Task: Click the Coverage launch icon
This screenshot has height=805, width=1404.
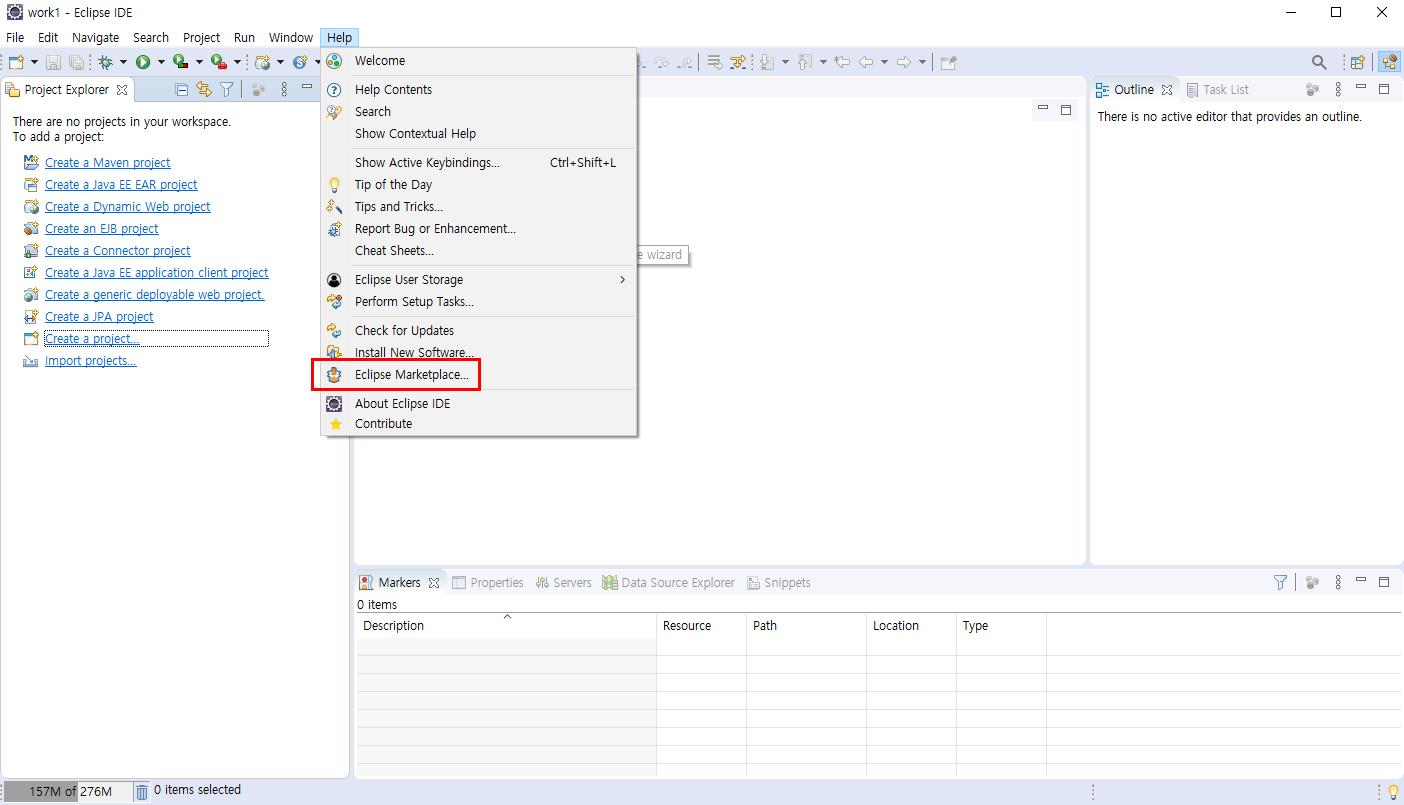Action: pyautogui.click(x=180, y=62)
